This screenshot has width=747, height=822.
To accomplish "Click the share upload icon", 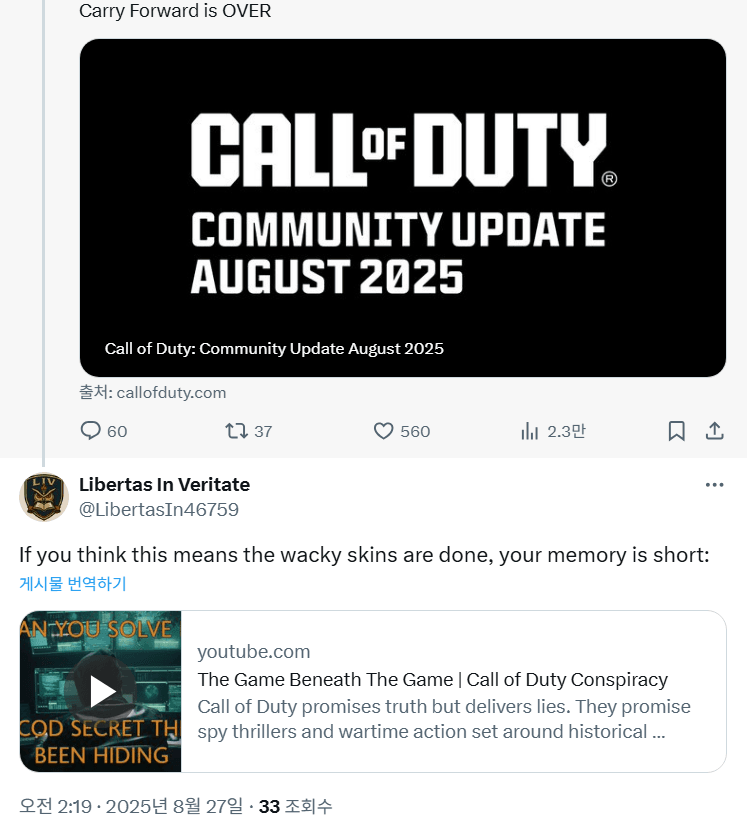I will point(714,431).
